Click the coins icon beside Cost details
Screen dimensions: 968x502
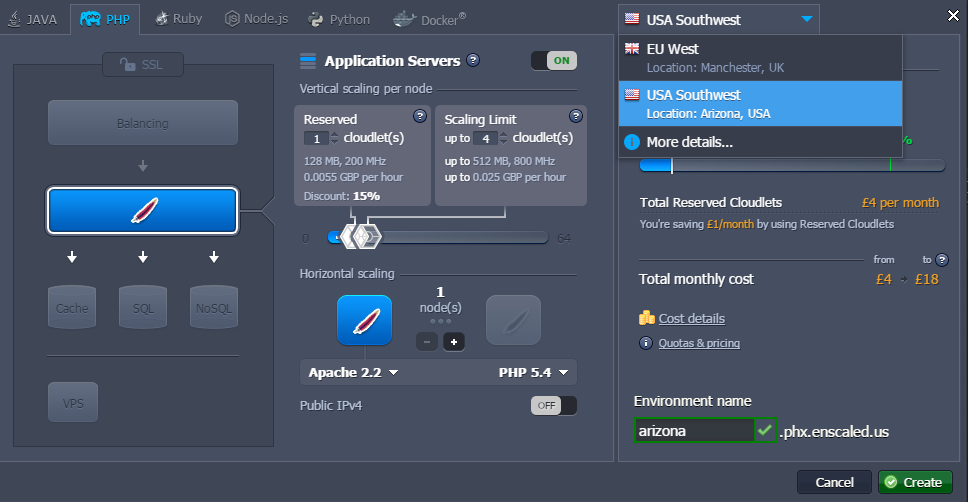646,318
